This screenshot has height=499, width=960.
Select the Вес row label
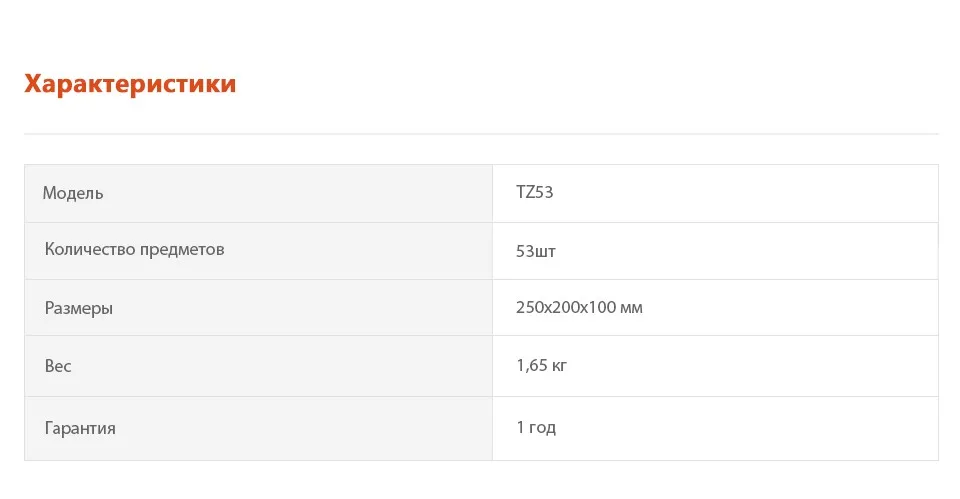pos(58,366)
